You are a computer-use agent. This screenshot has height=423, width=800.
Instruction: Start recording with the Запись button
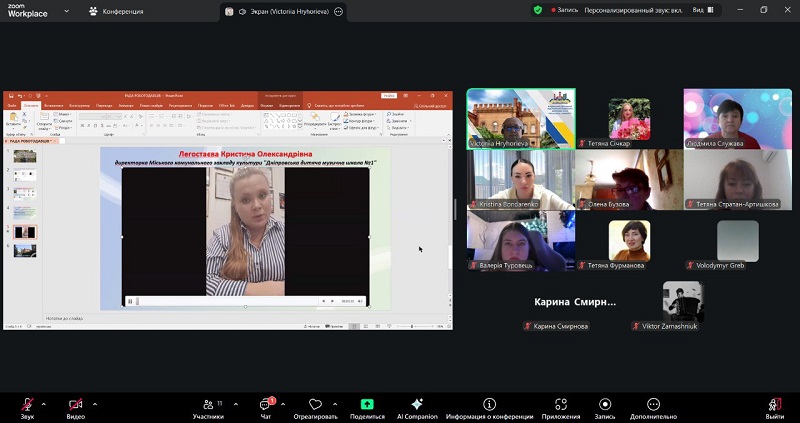[605, 405]
